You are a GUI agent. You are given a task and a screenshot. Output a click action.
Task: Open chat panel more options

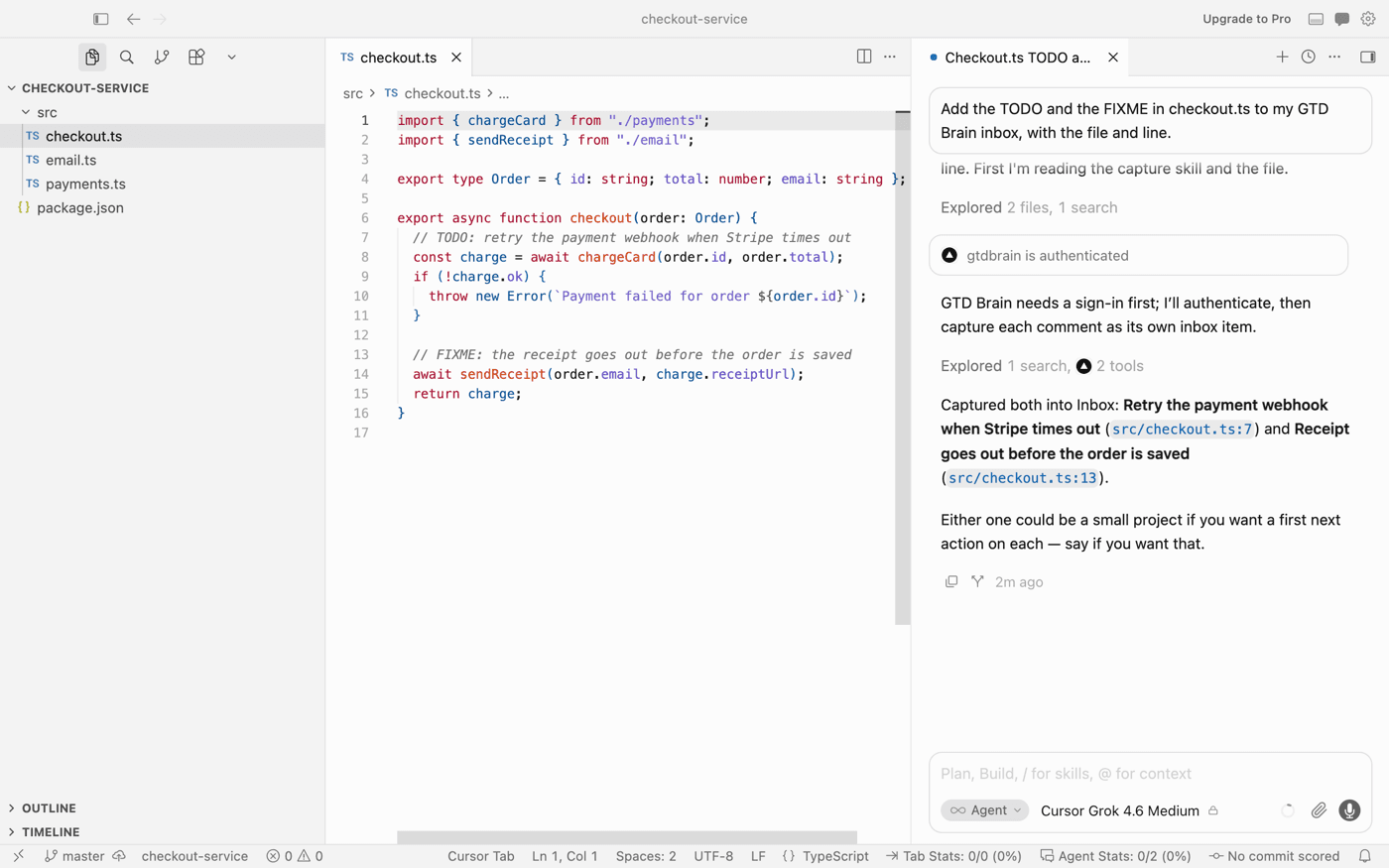[x=1334, y=57]
